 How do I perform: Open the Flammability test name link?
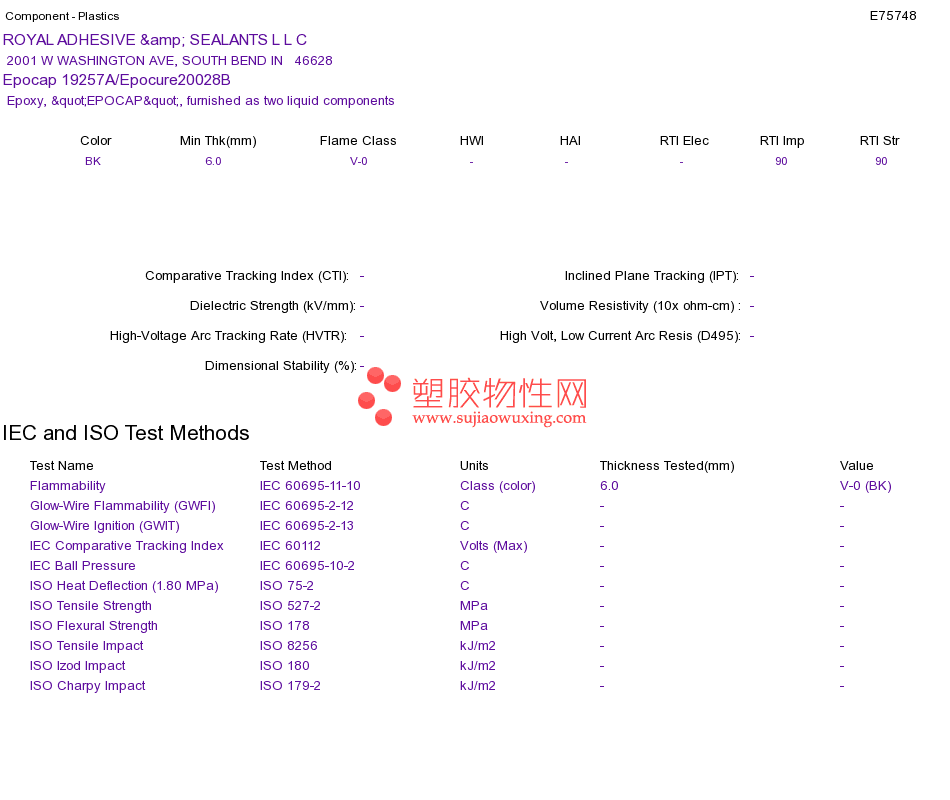tap(68, 485)
